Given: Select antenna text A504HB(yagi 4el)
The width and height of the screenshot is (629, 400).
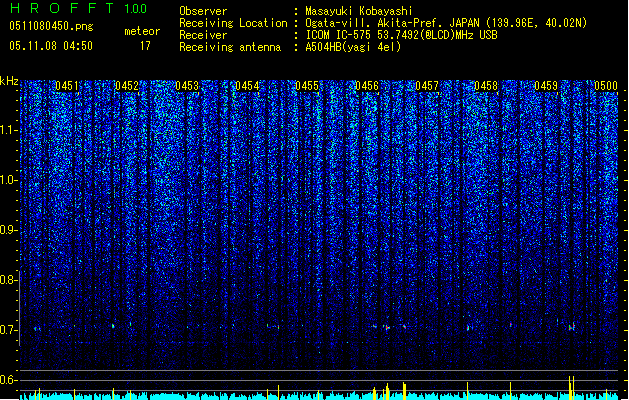Looking at the screenshot, I should (353, 47).
